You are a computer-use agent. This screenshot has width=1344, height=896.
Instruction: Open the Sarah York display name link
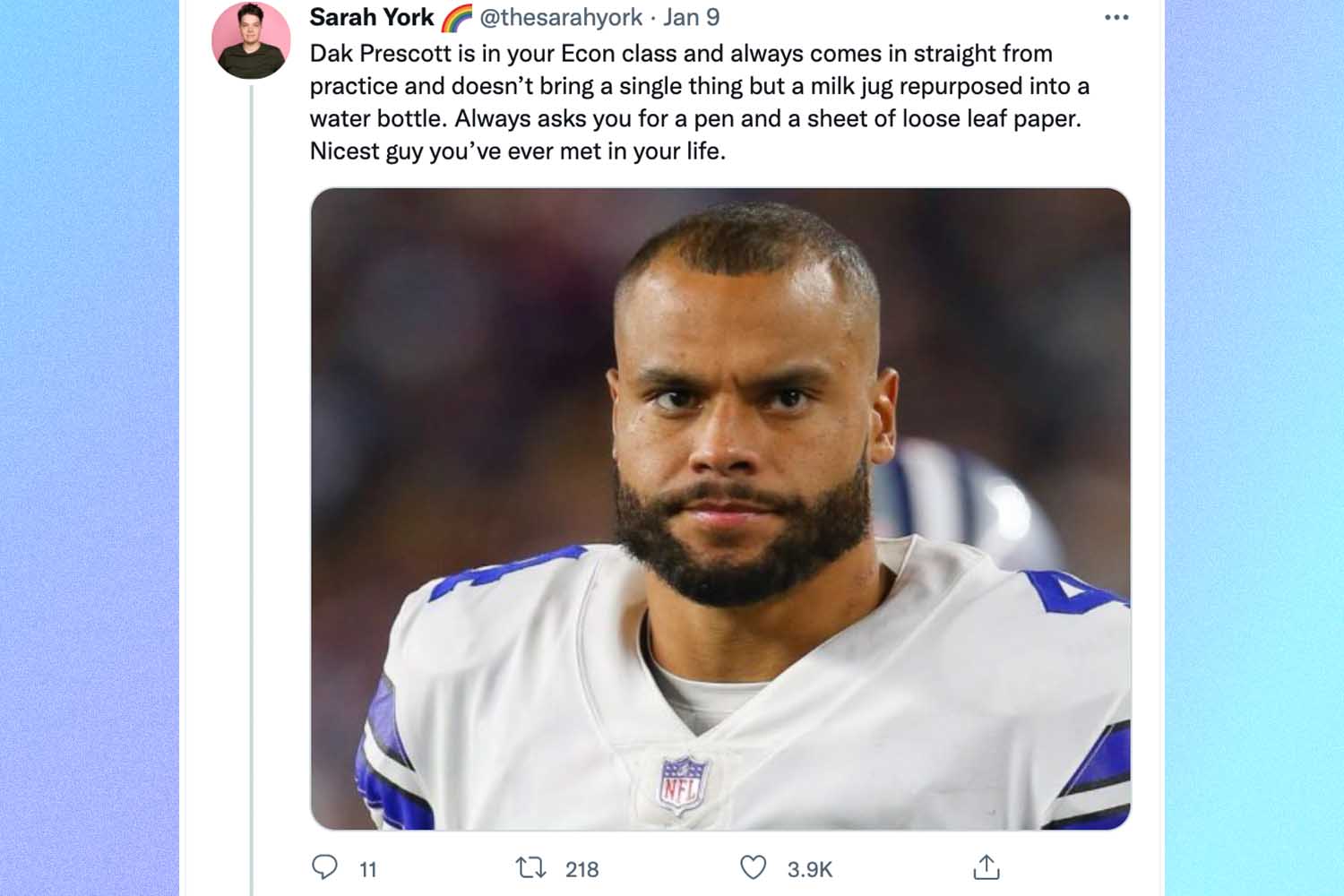371,18
